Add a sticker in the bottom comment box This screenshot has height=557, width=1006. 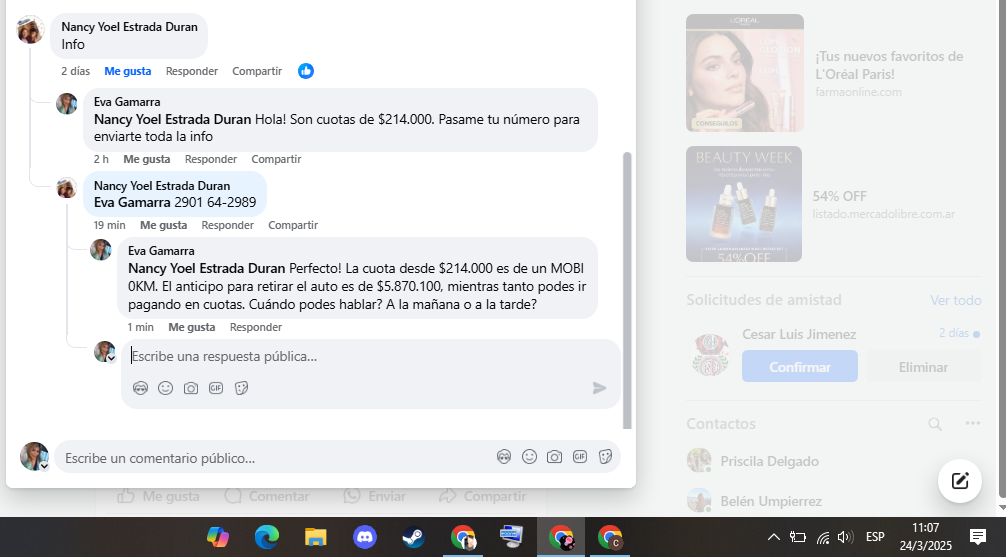pyautogui.click(x=605, y=457)
